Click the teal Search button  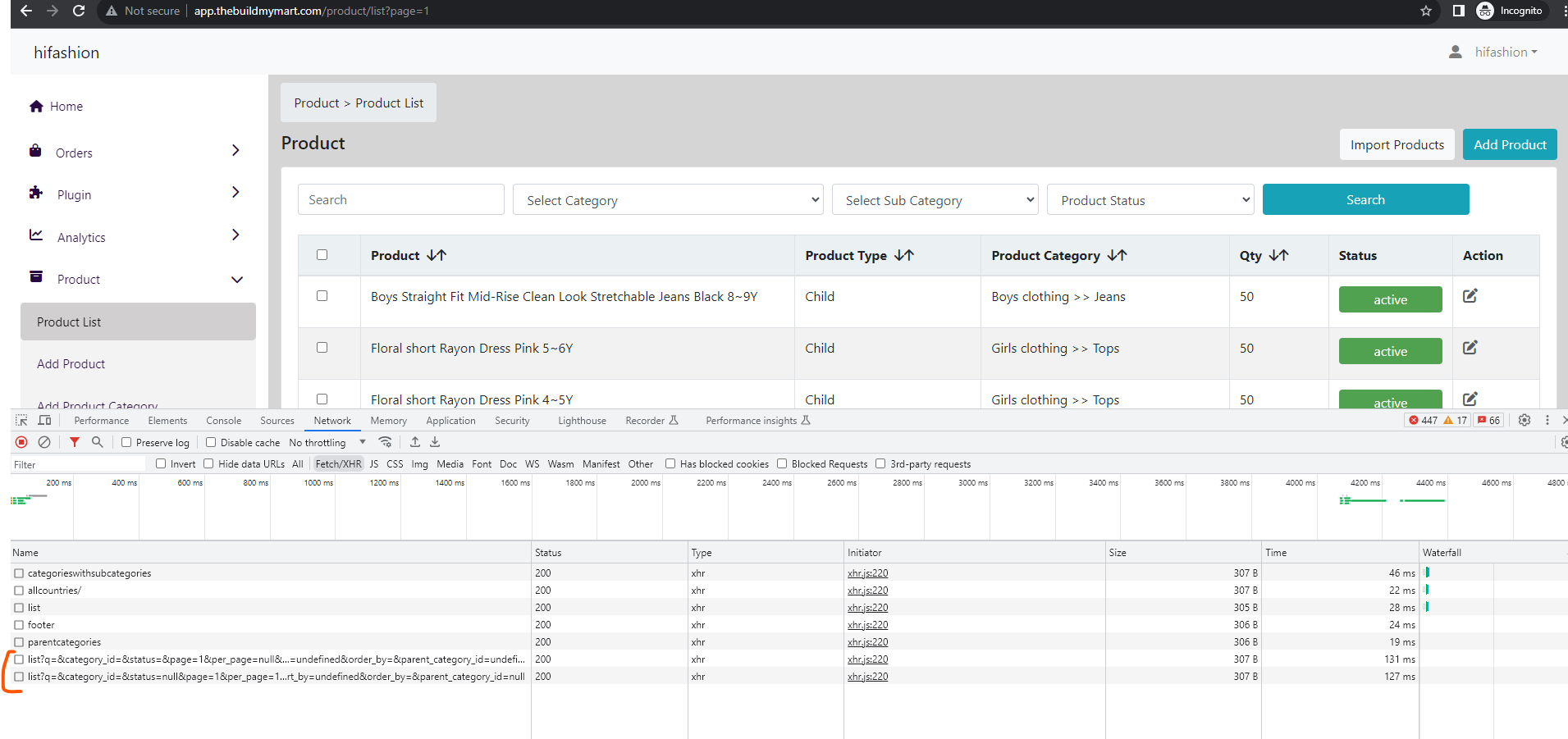point(1365,199)
